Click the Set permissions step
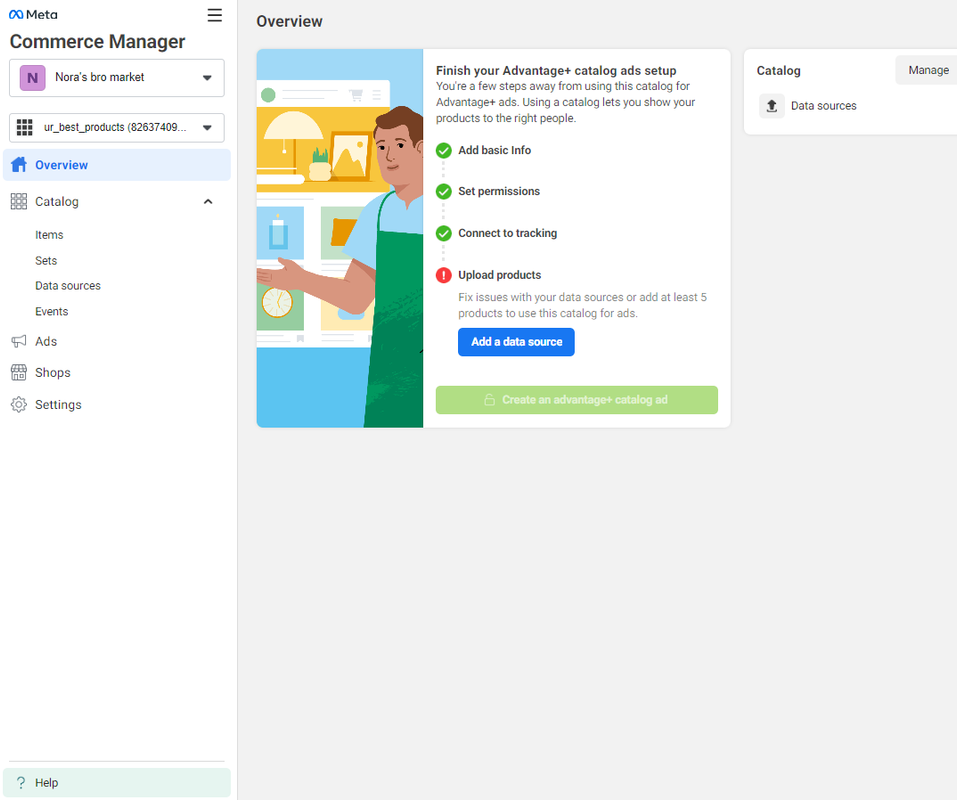This screenshot has width=957, height=800. tap(499, 192)
